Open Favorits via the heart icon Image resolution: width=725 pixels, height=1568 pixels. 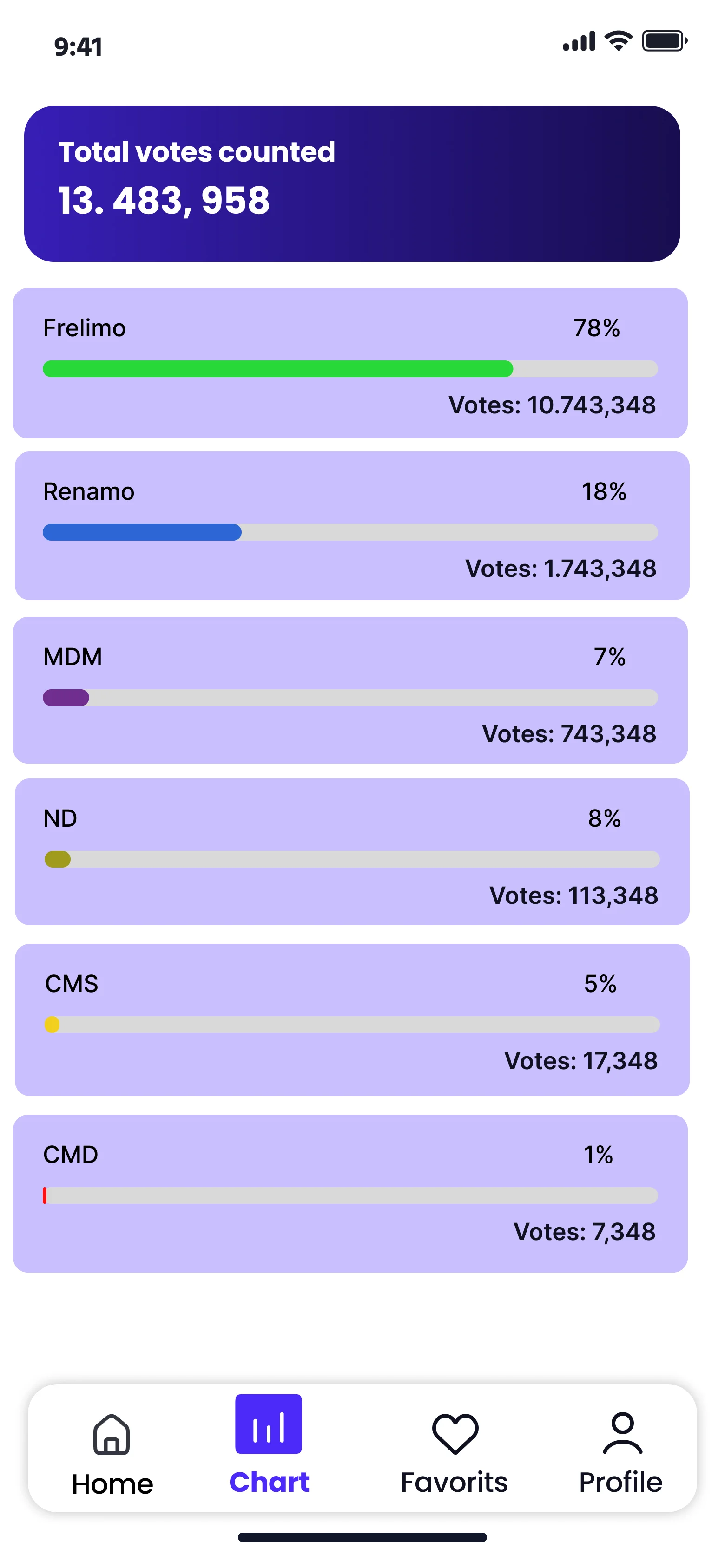pos(455,1433)
